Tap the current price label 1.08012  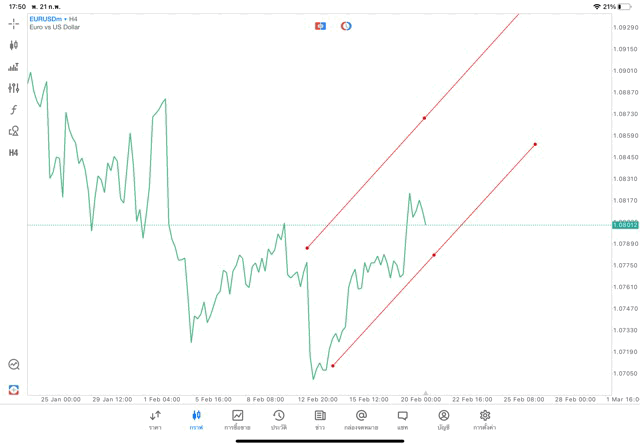tap(626, 225)
